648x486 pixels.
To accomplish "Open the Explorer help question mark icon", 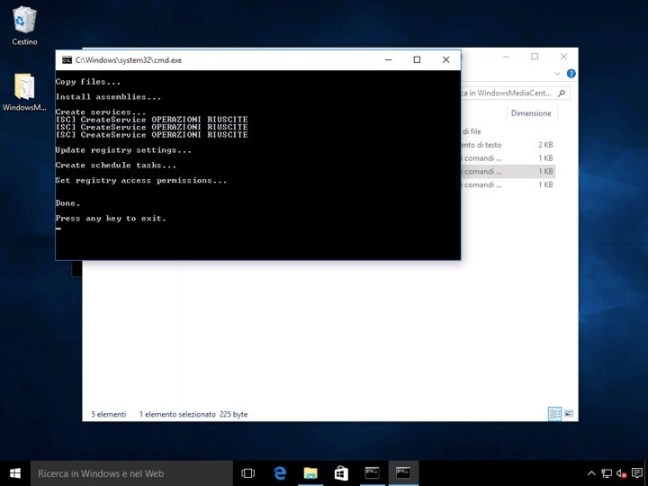I will tap(571, 73).
